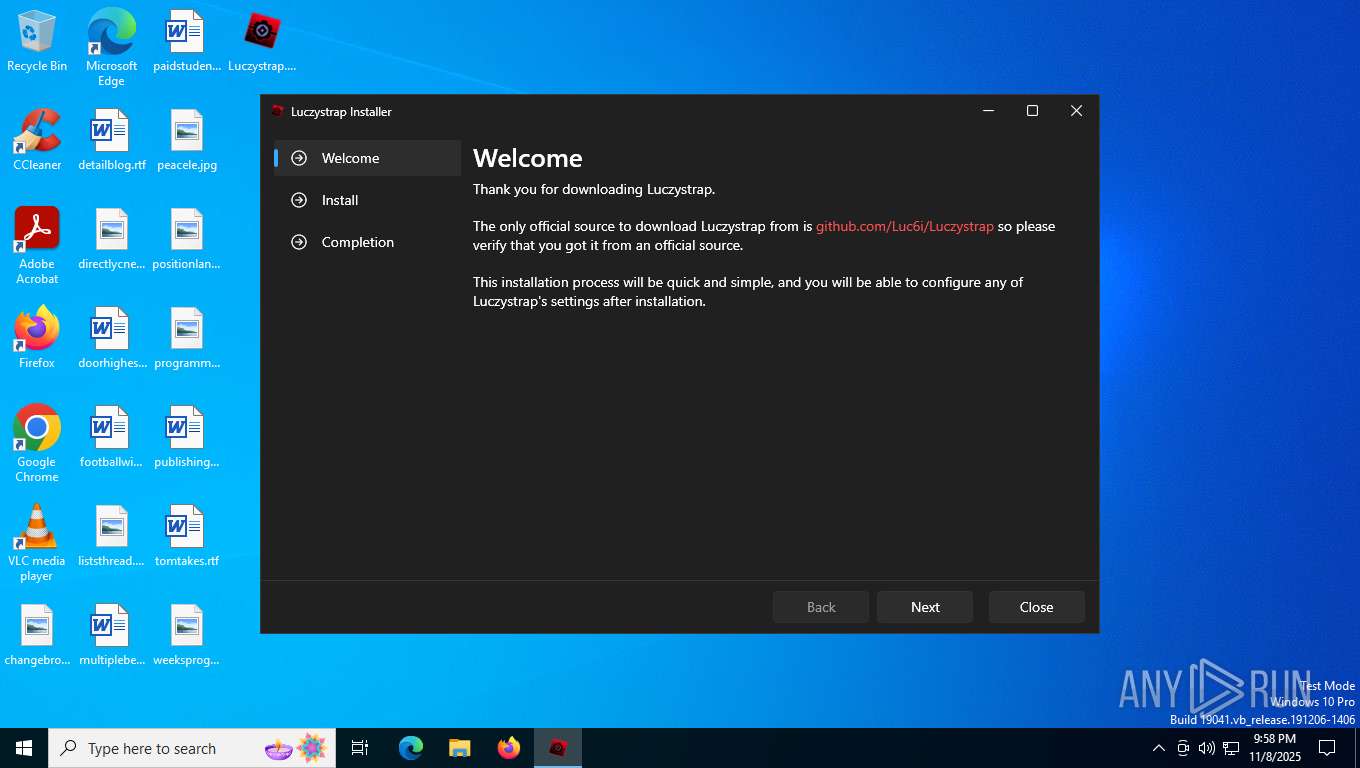Select the liststhread image file

coord(112,537)
